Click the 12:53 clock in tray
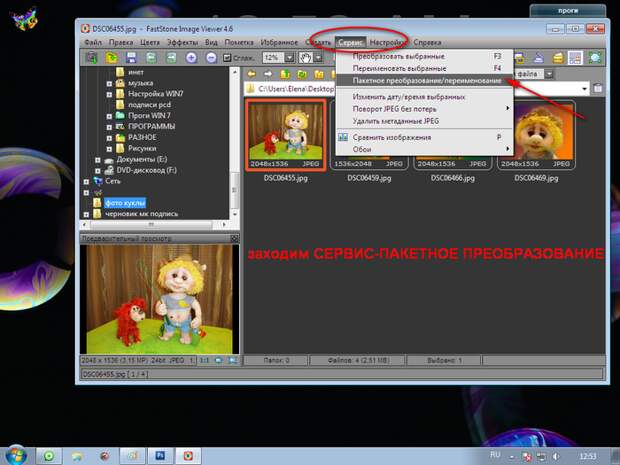The image size is (620, 465). coord(588,456)
